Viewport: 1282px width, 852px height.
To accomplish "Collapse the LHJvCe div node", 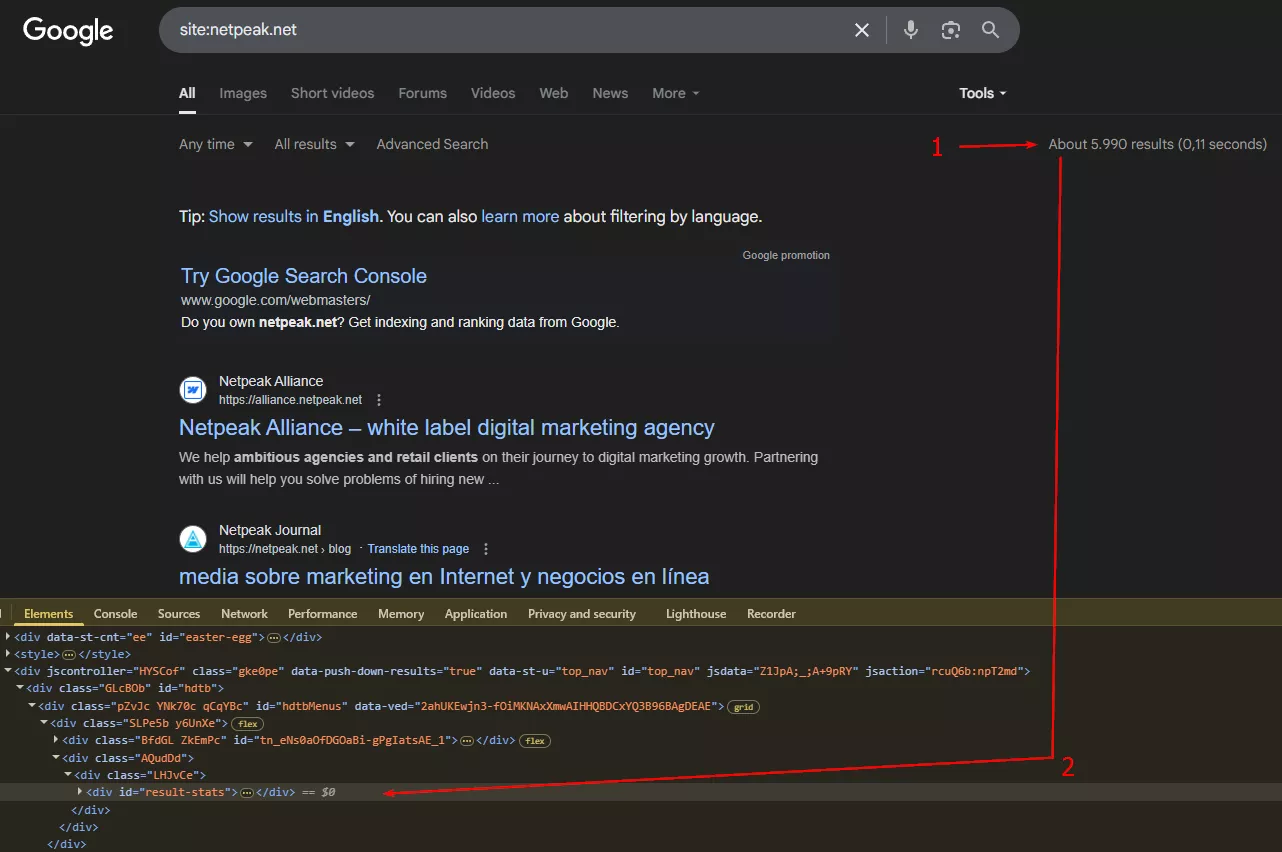I will point(68,775).
